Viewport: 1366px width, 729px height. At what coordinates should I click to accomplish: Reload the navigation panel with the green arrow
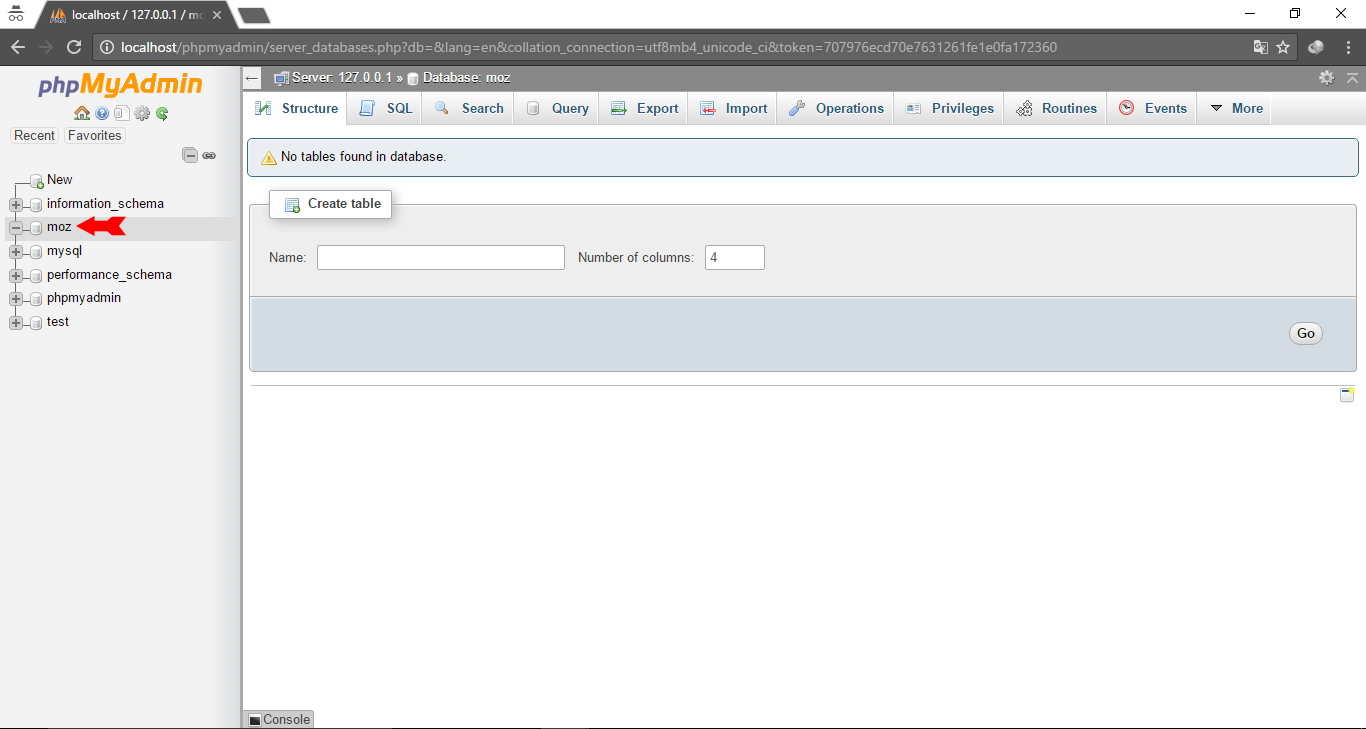(161, 113)
